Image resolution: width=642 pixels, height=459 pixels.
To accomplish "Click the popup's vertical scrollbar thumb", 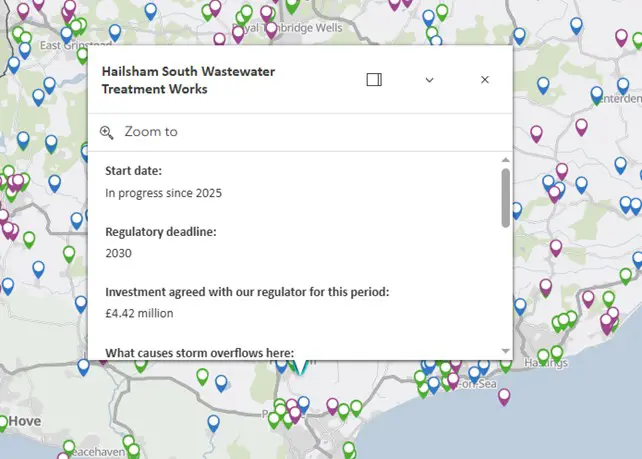I will click(506, 197).
